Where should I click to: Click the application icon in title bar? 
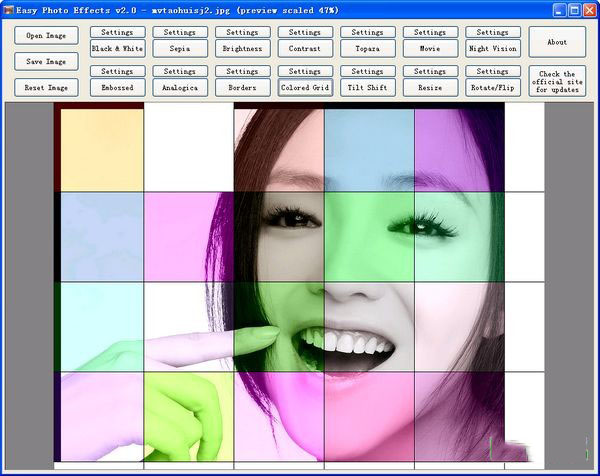[8, 10]
